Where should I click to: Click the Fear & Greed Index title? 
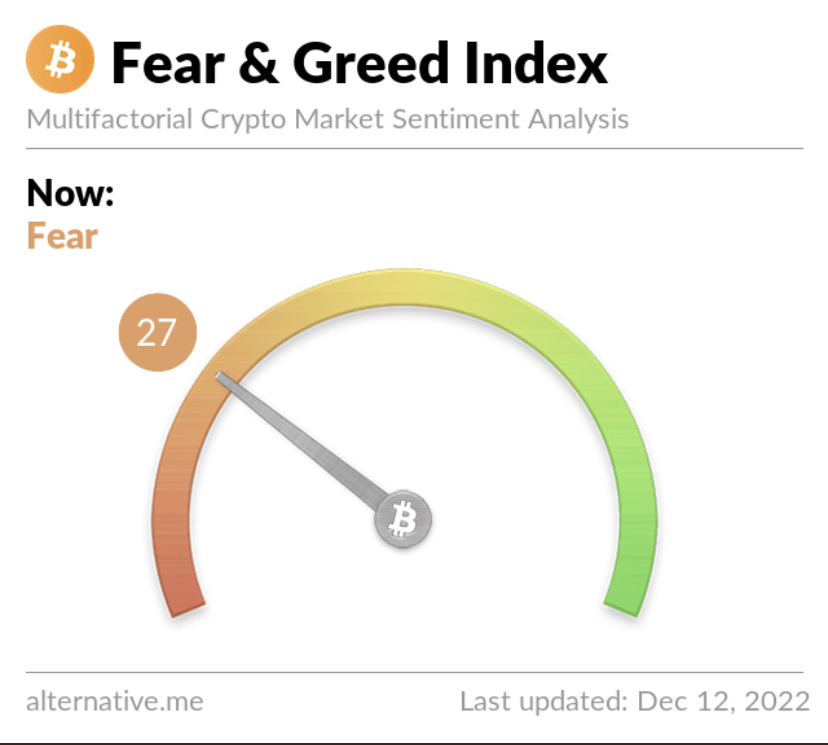(x=360, y=63)
